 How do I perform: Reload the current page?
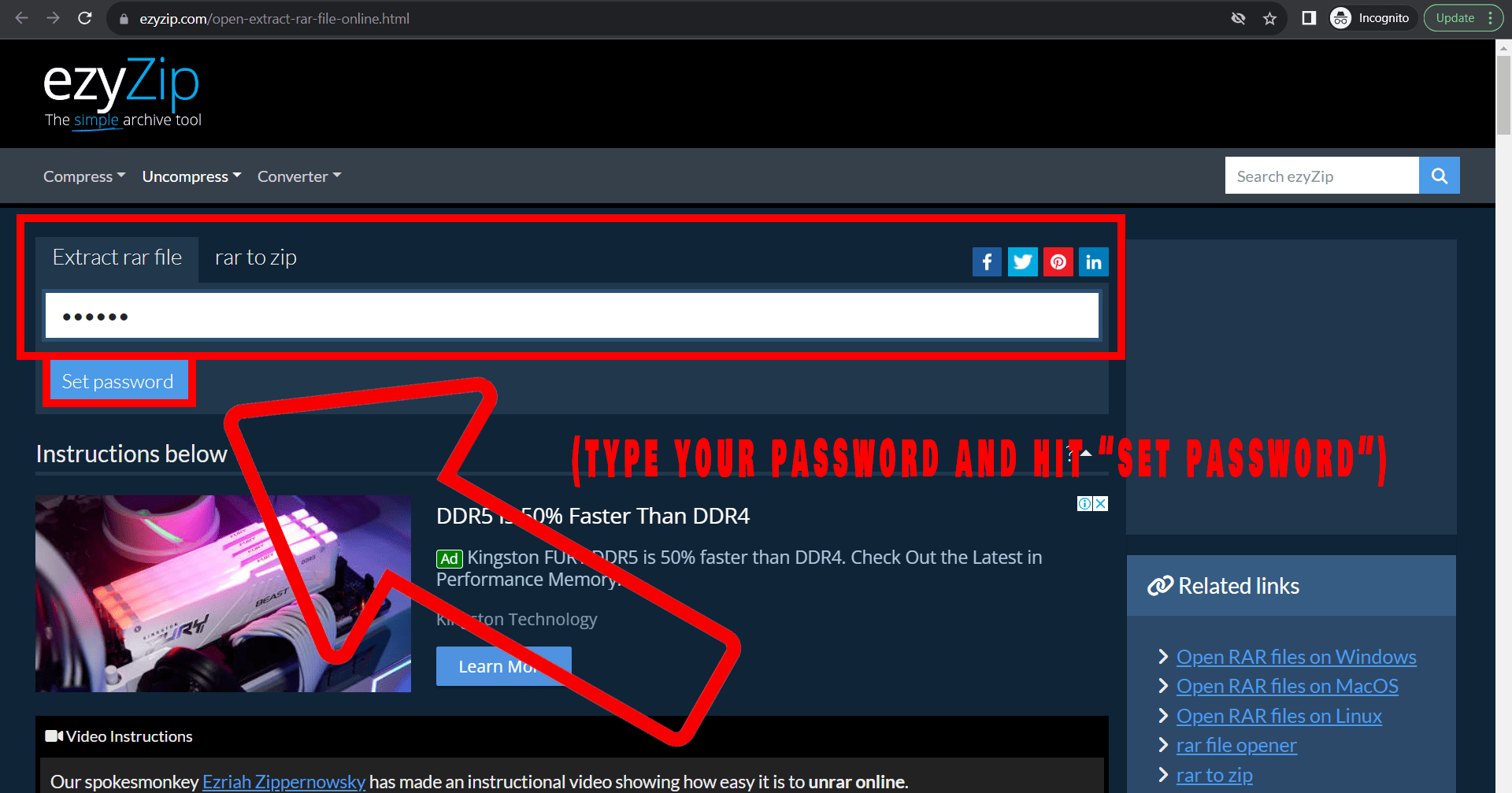click(x=85, y=18)
